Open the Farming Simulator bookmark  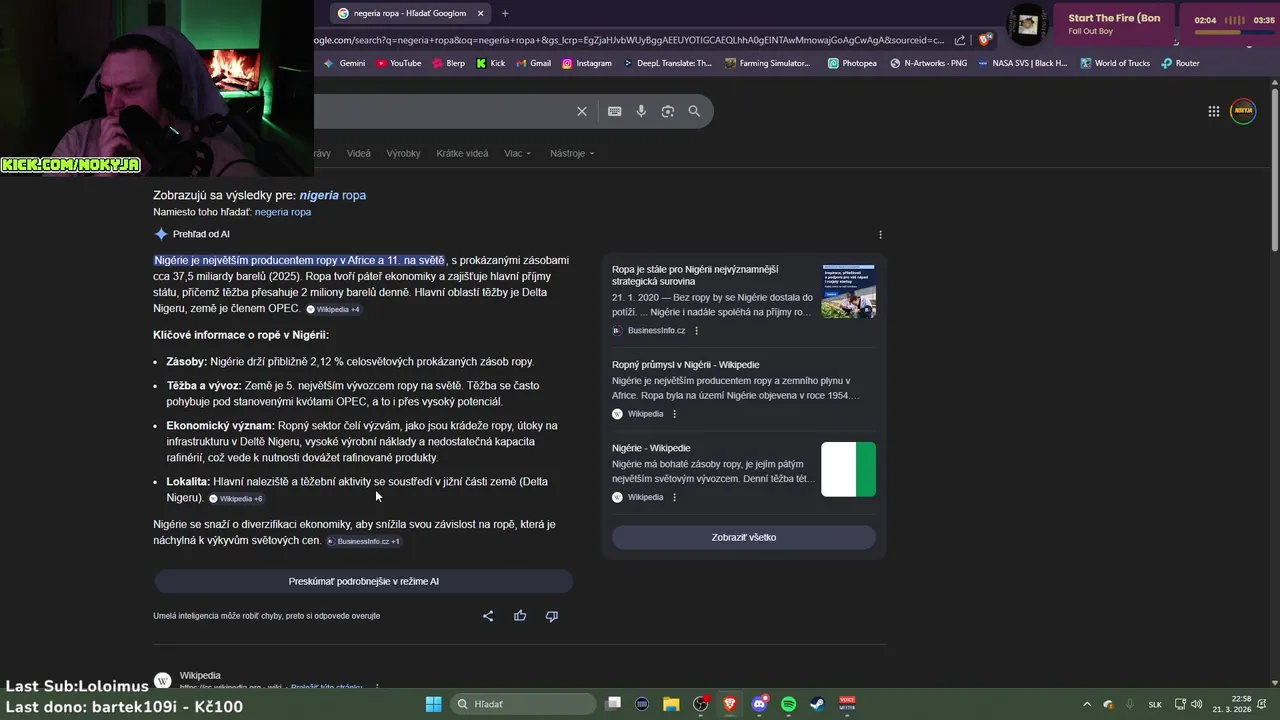(x=768, y=63)
